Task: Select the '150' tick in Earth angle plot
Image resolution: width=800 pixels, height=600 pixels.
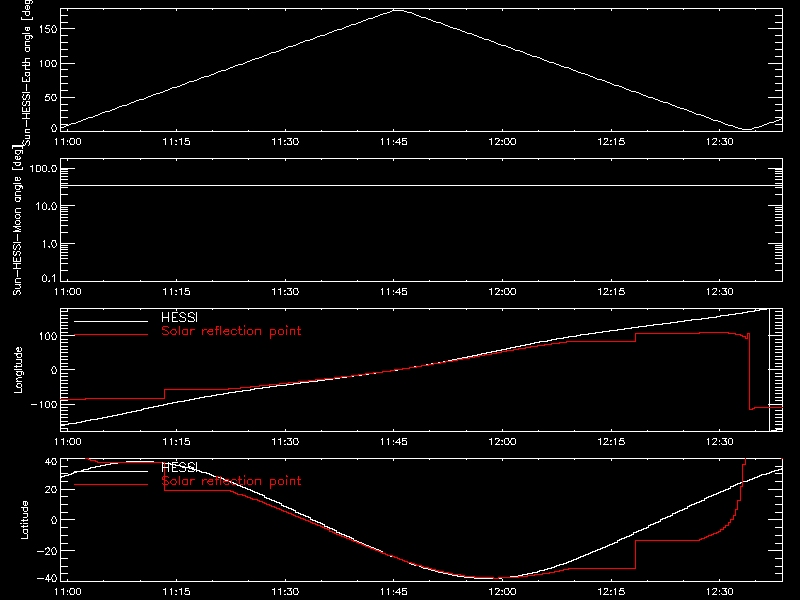Action: coord(48,29)
